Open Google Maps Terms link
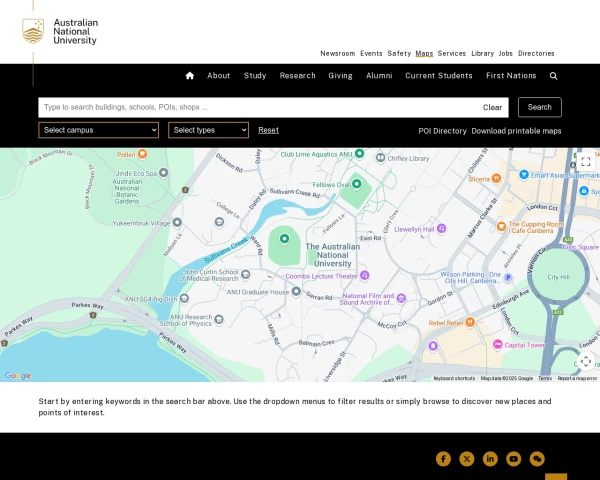Viewport: 600px width, 480px height. coord(545,378)
